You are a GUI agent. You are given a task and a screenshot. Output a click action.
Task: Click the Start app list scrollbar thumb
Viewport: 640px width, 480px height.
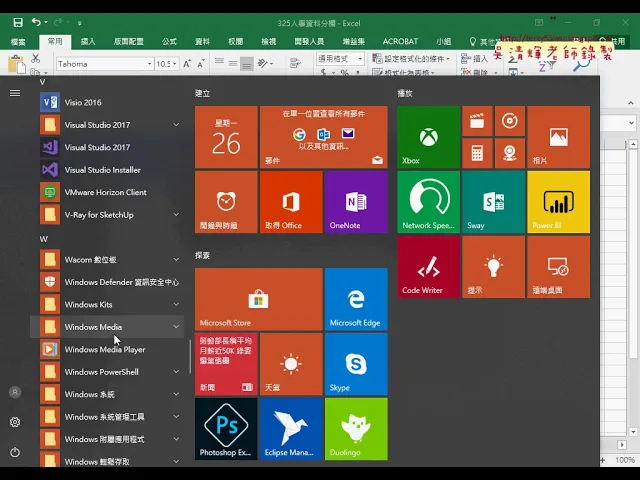point(190,357)
